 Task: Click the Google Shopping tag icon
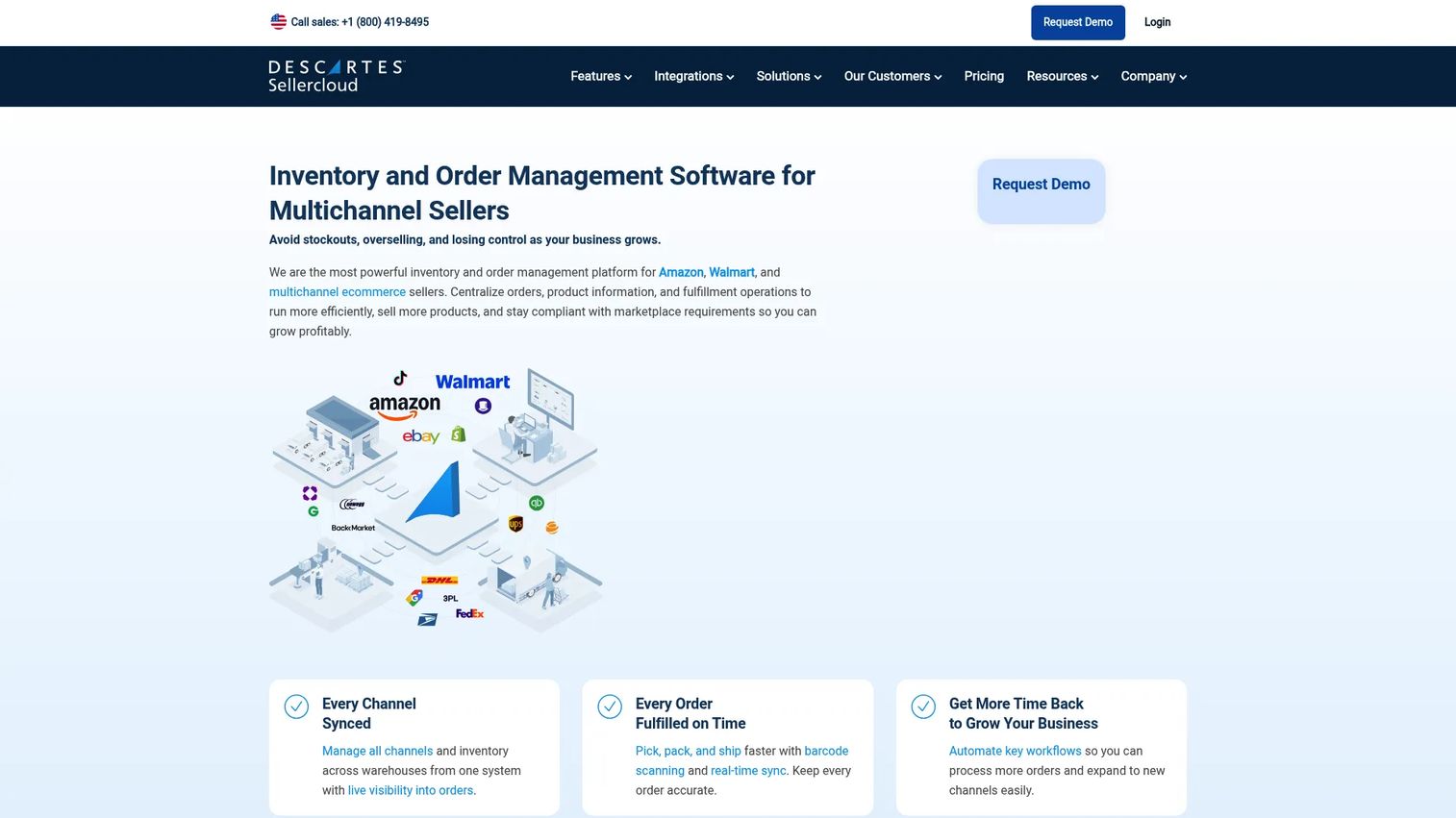[x=414, y=598]
